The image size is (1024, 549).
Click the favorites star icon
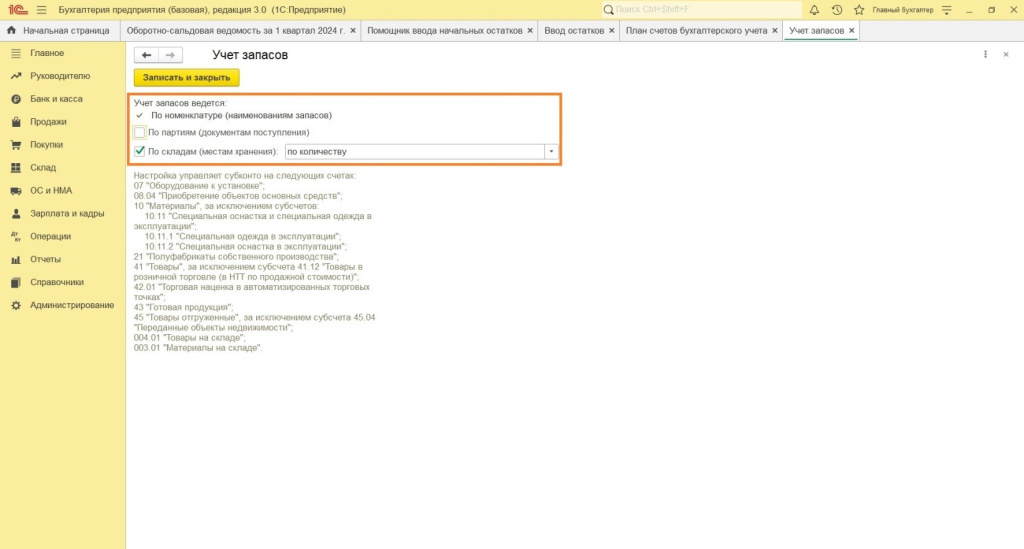point(859,10)
